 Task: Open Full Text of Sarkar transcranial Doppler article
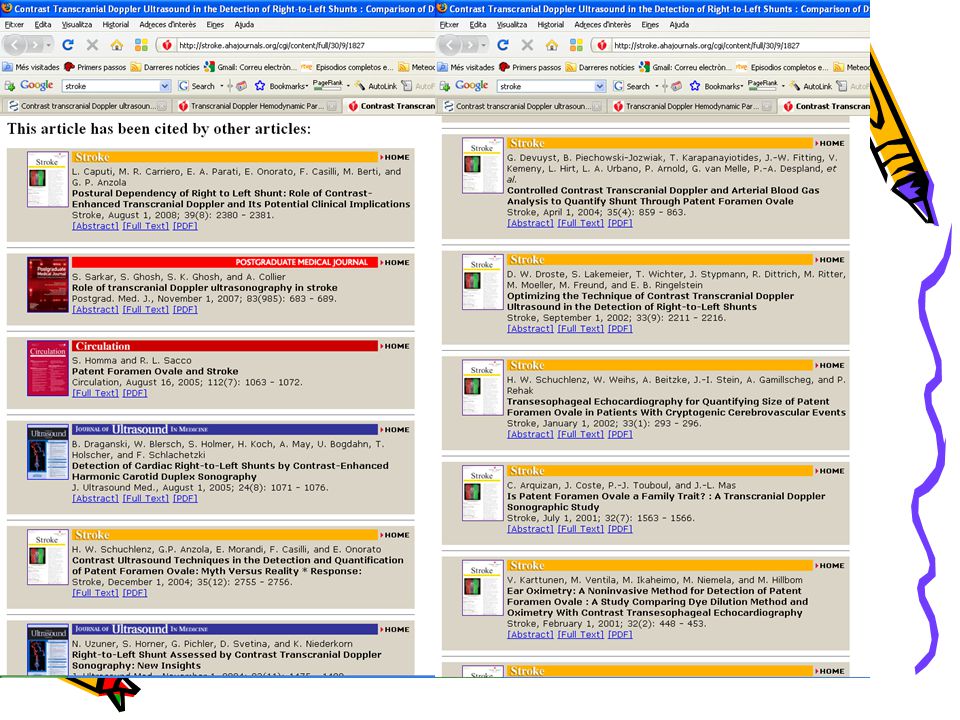pos(145,309)
